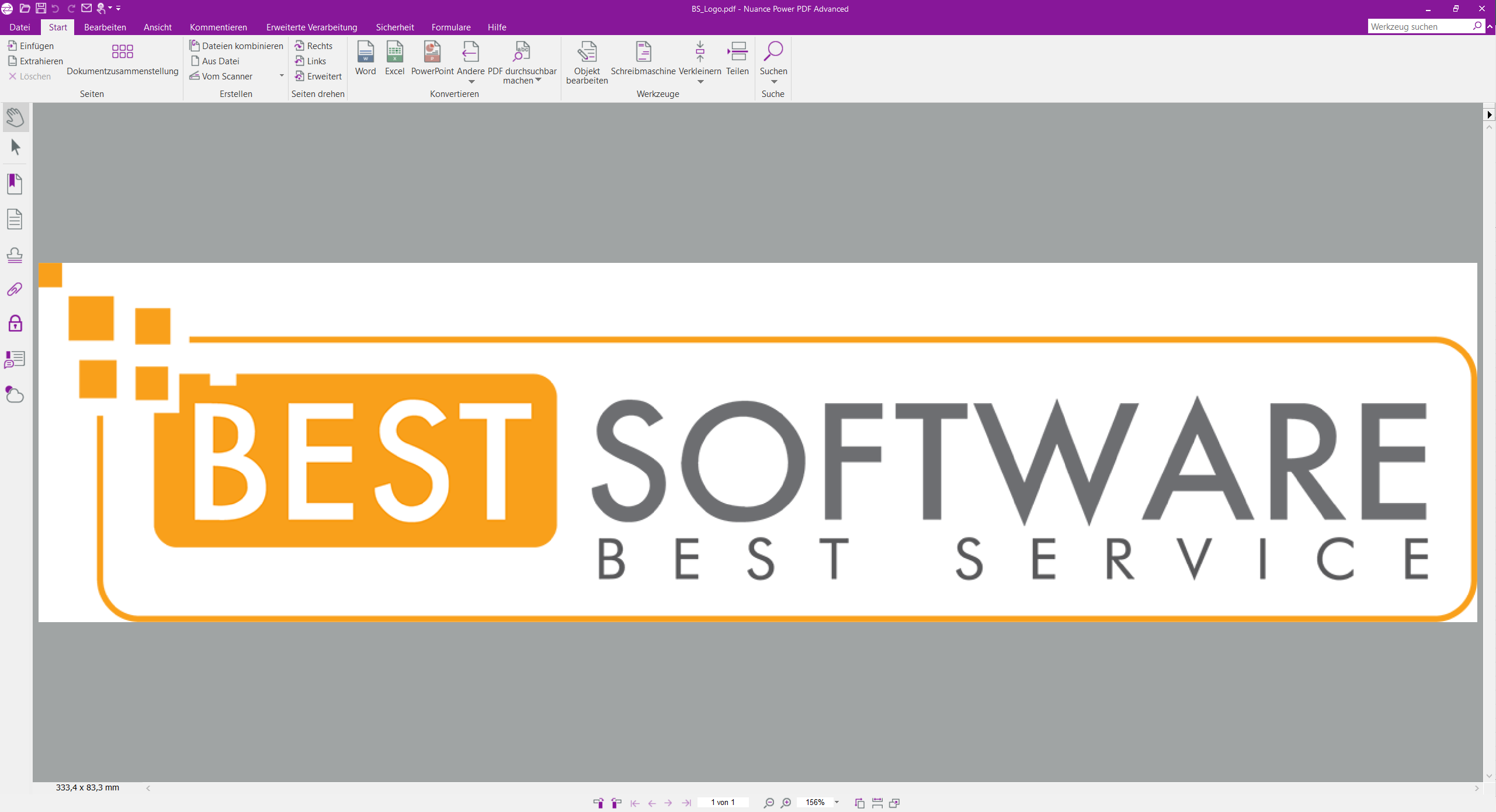Click the zoom in magnifier

click(786, 803)
